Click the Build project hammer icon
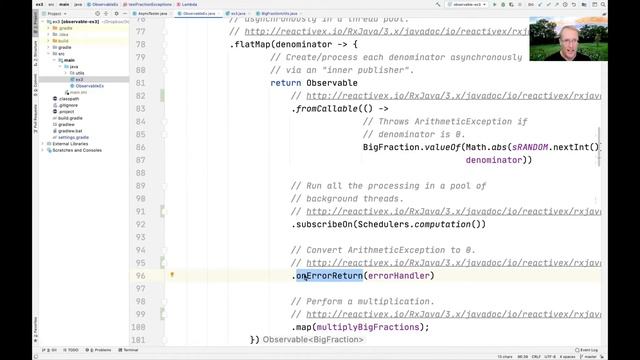This screenshot has height=360, width=640. click(438, 4)
